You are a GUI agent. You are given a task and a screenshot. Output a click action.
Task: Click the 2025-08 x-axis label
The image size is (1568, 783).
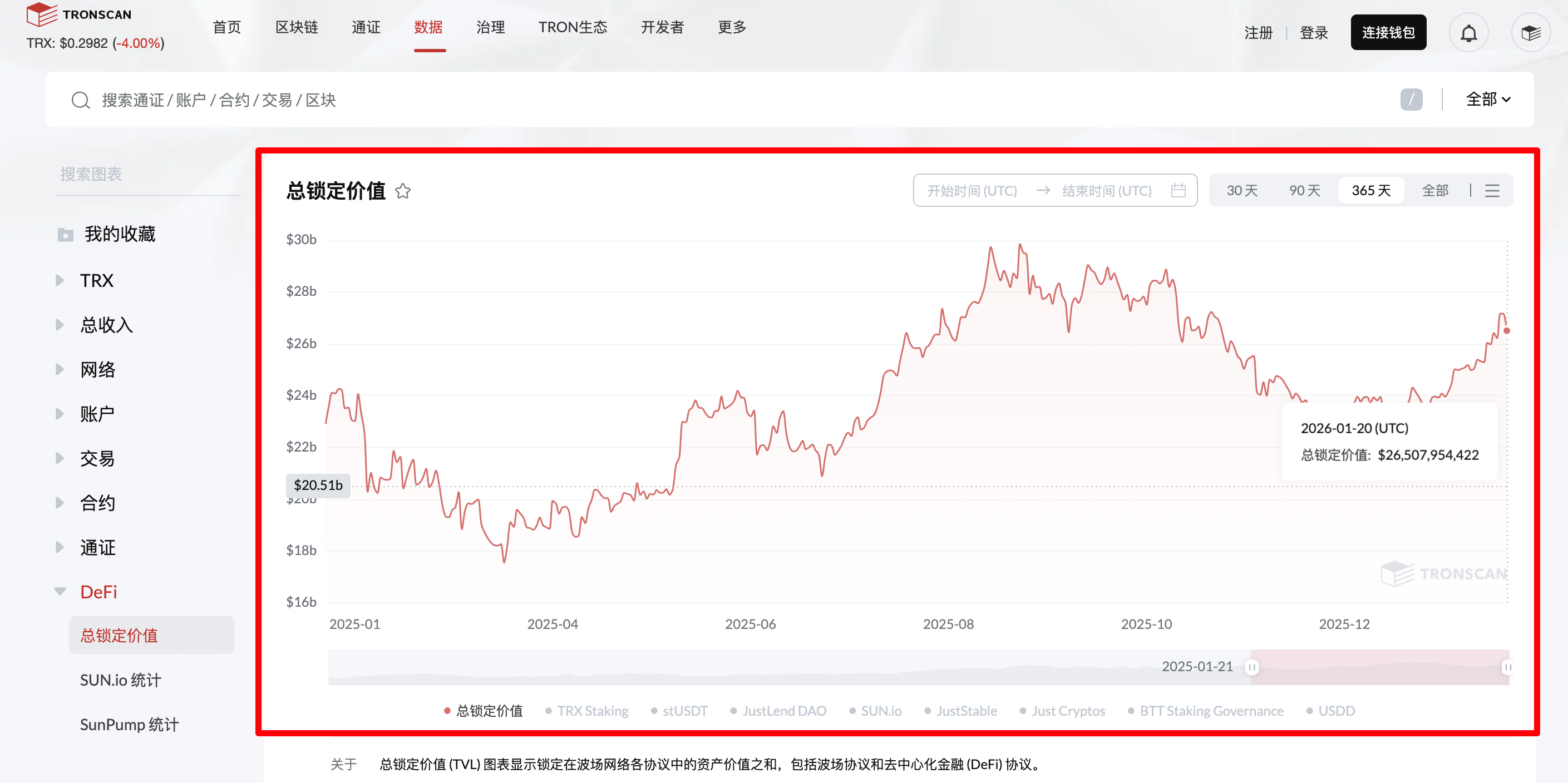948,624
